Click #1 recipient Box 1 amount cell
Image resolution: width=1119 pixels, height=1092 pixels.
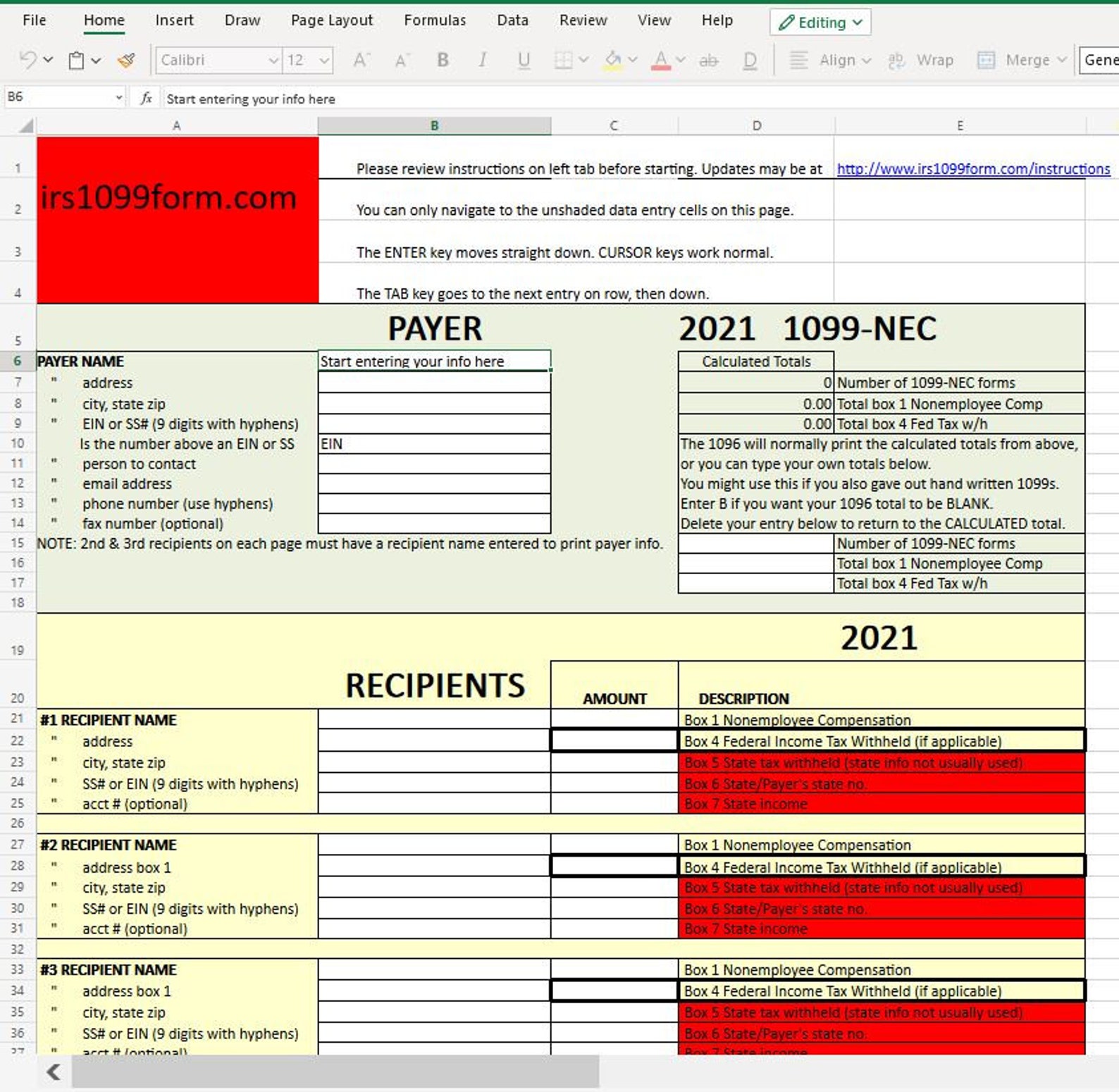pyautogui.click(x=614, y=719)
